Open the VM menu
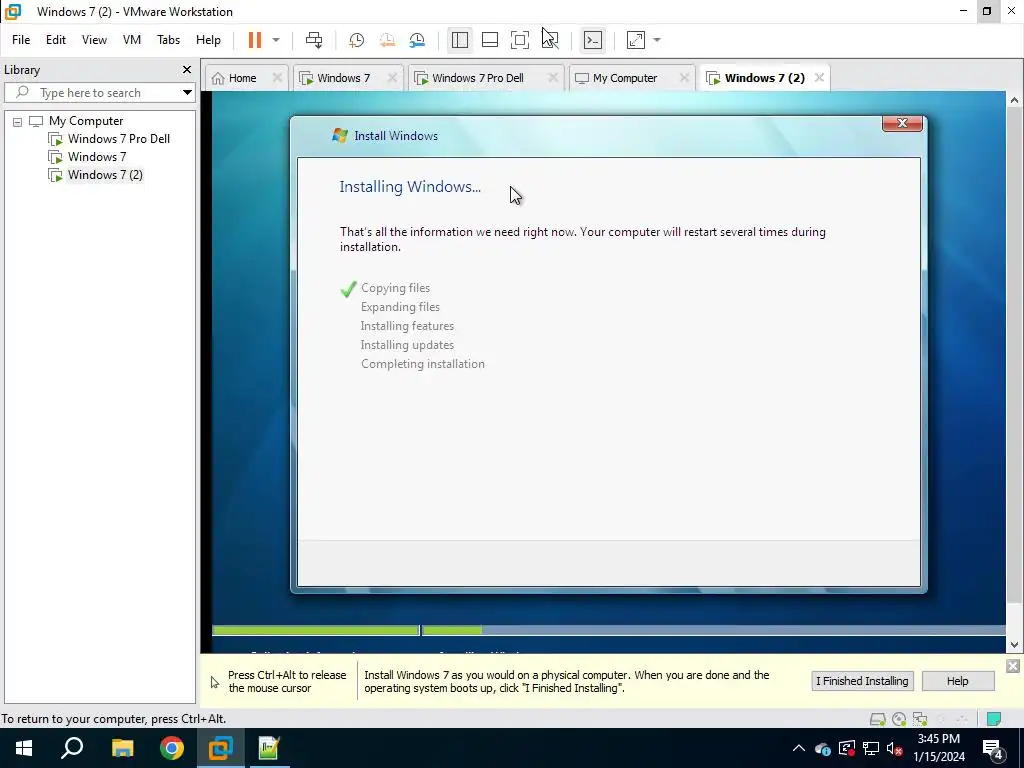This screenshot has height=768, width=1024. tap(132, 40)
